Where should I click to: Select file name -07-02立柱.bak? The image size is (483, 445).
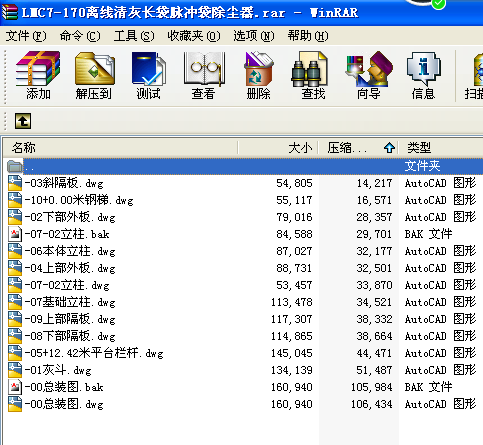(x=67, y=234)
